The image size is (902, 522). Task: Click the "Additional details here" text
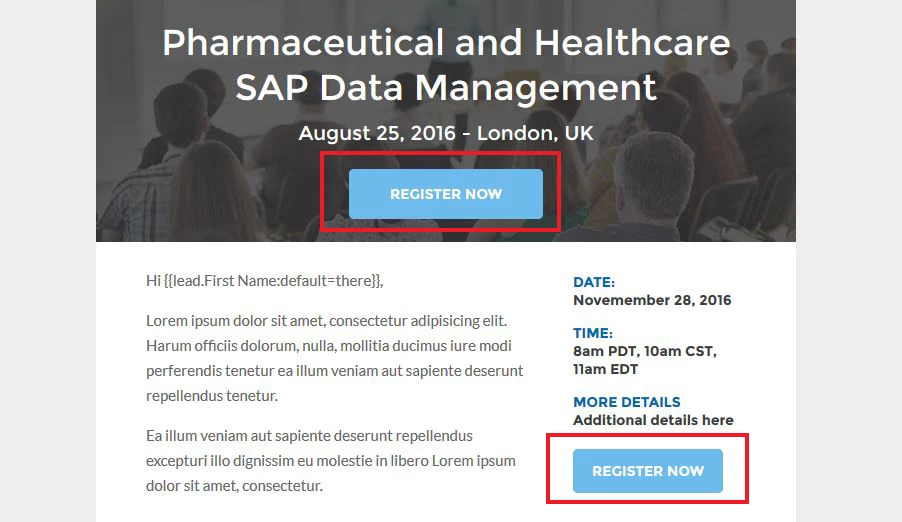click(653, 420)
